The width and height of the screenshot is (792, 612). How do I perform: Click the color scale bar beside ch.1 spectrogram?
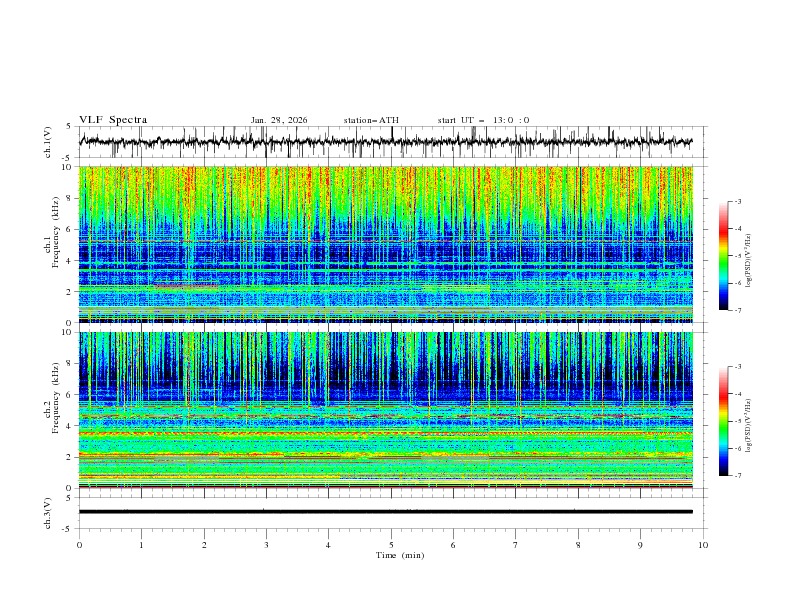pyautogui.click(x=724, y=256)
